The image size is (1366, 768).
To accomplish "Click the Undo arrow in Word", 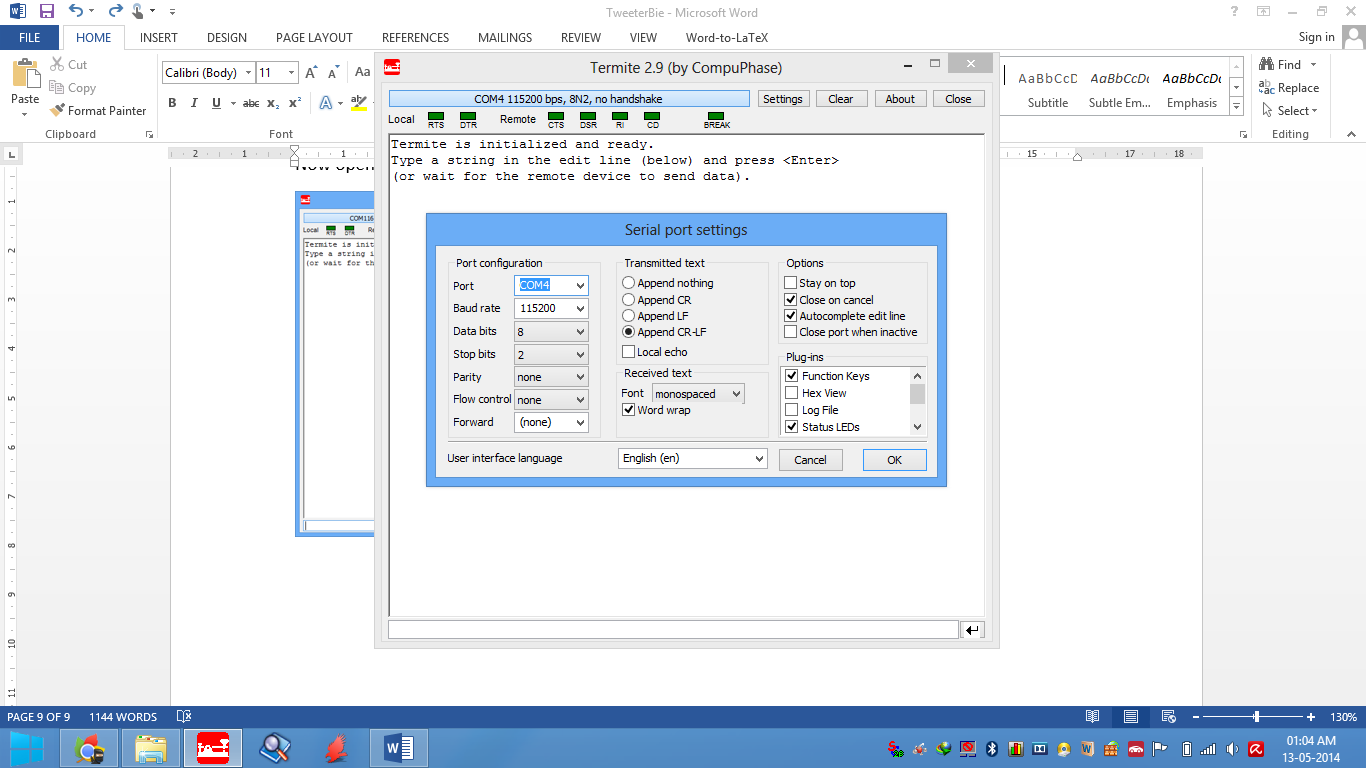I will tap(76, 12).
